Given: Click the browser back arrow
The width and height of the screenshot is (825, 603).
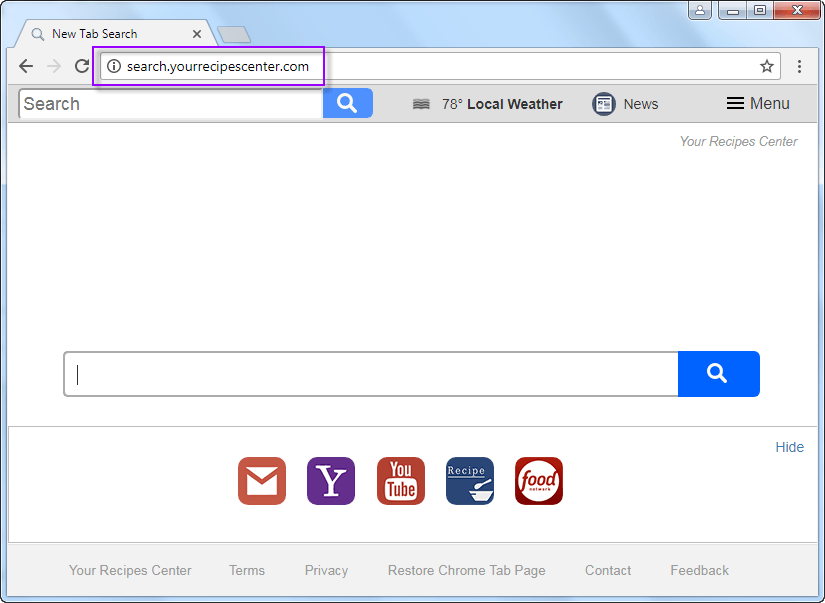Looking at the screenshot, I should [26, 66].
